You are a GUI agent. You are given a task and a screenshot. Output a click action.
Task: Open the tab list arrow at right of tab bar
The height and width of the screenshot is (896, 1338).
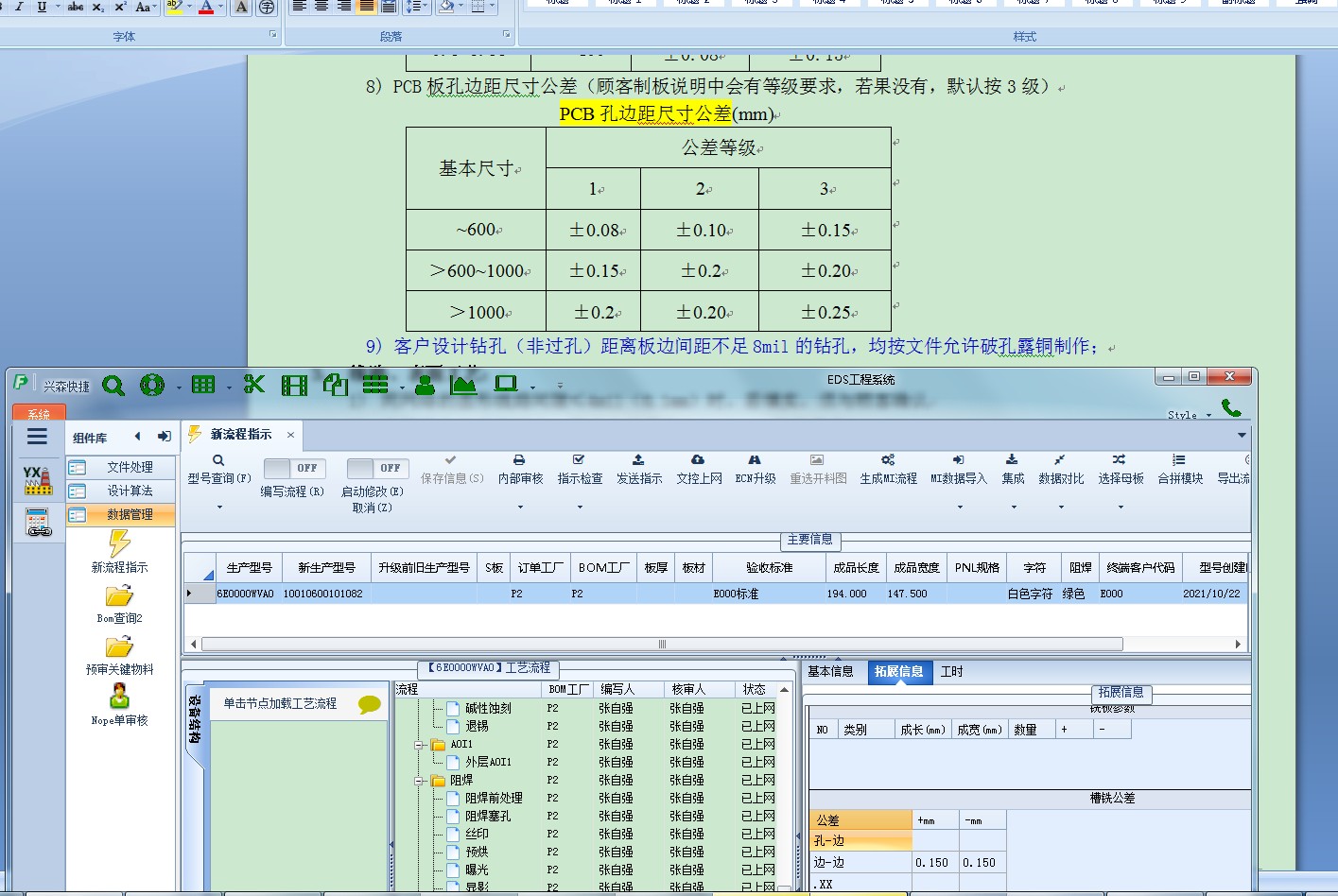pyautogui.click(x=1242, y=435)
